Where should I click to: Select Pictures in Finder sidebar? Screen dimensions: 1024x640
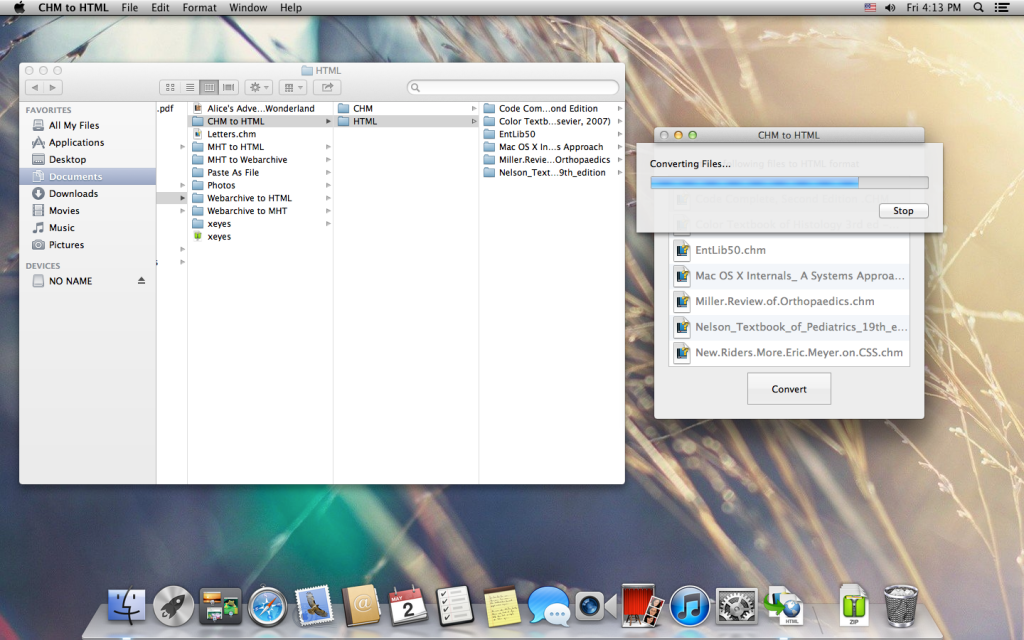click(x=67, y=245)
